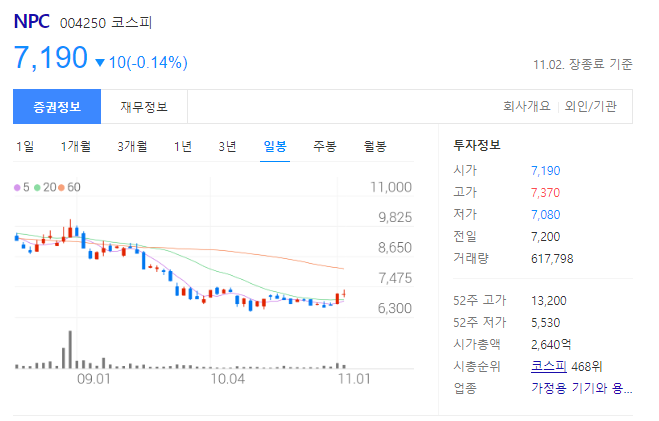Viewport: 659px width, 421px height.
Task: Click the 6,300 price axis label
Action: (x=395, y=308)
